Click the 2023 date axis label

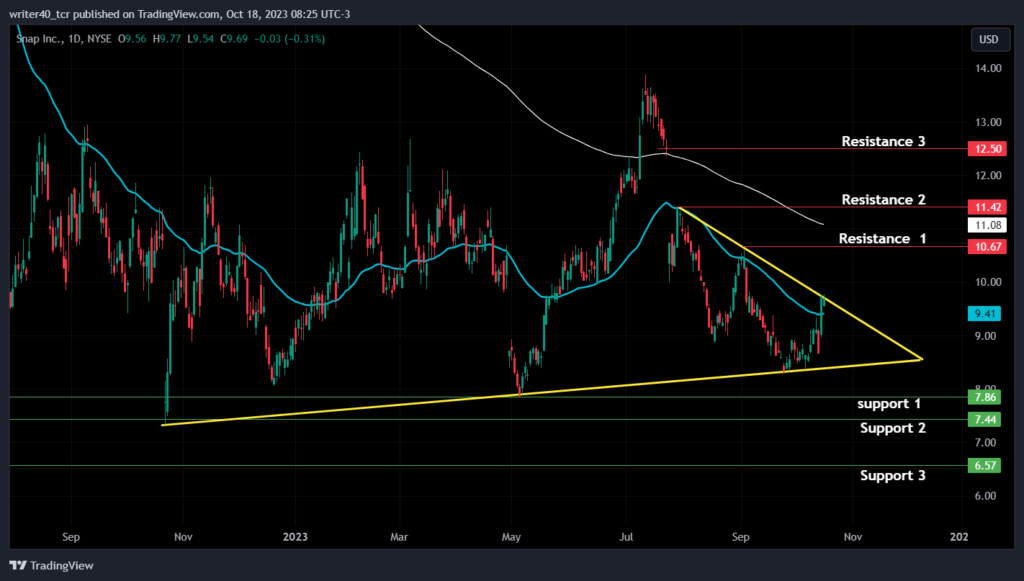pyautogui.click(x=295, y=537)
